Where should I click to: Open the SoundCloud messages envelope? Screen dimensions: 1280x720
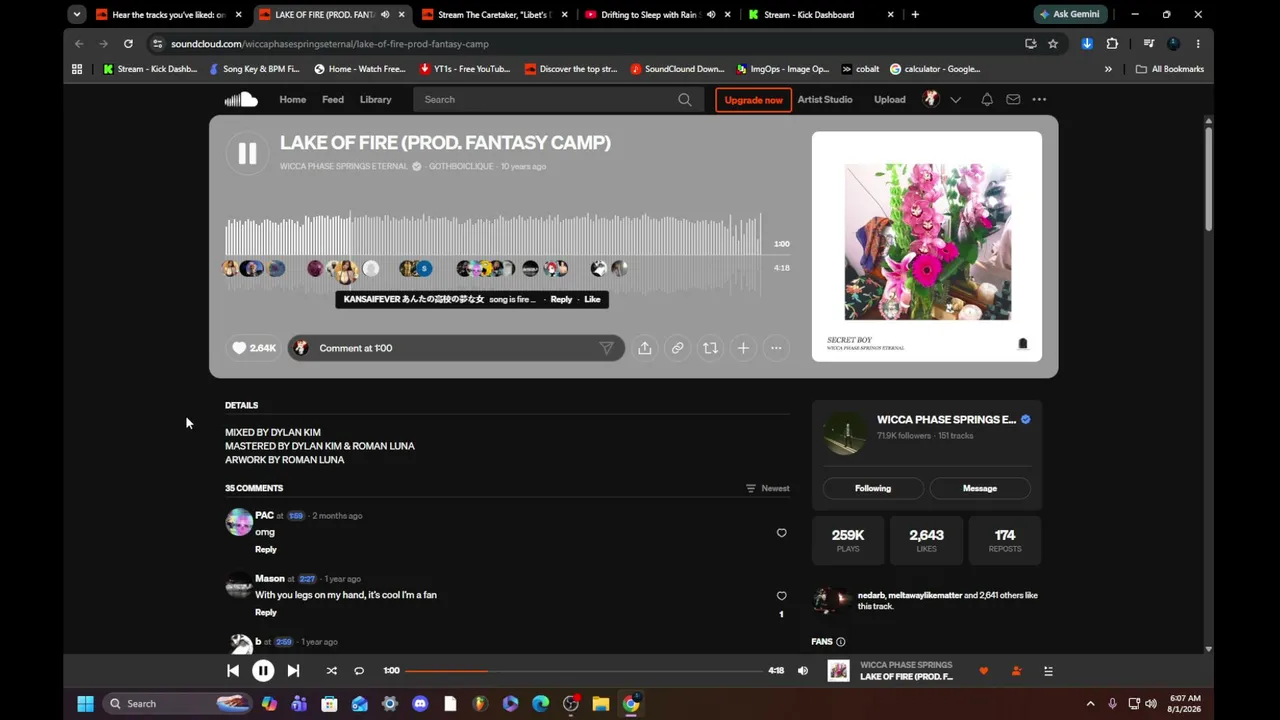[x=1013, y=99]
